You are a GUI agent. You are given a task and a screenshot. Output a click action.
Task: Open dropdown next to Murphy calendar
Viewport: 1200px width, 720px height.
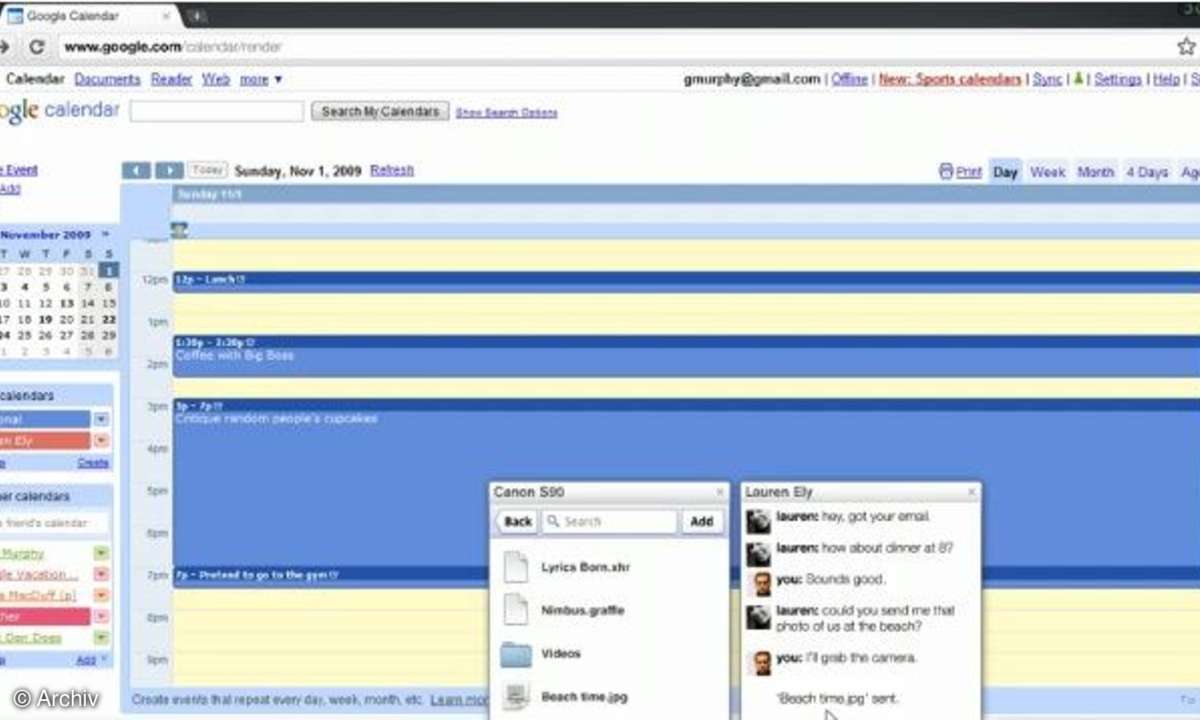(101, 553)
